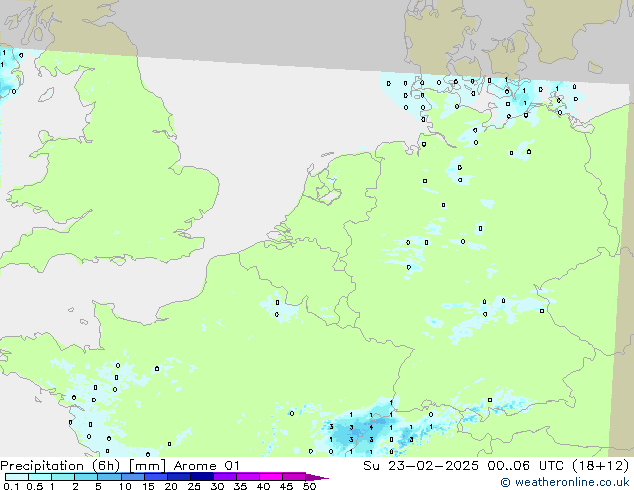Pick the 1–2 mm legend color box
This screenshot has width=634, height=490.
pyautogui.click(x=63, y=477)
